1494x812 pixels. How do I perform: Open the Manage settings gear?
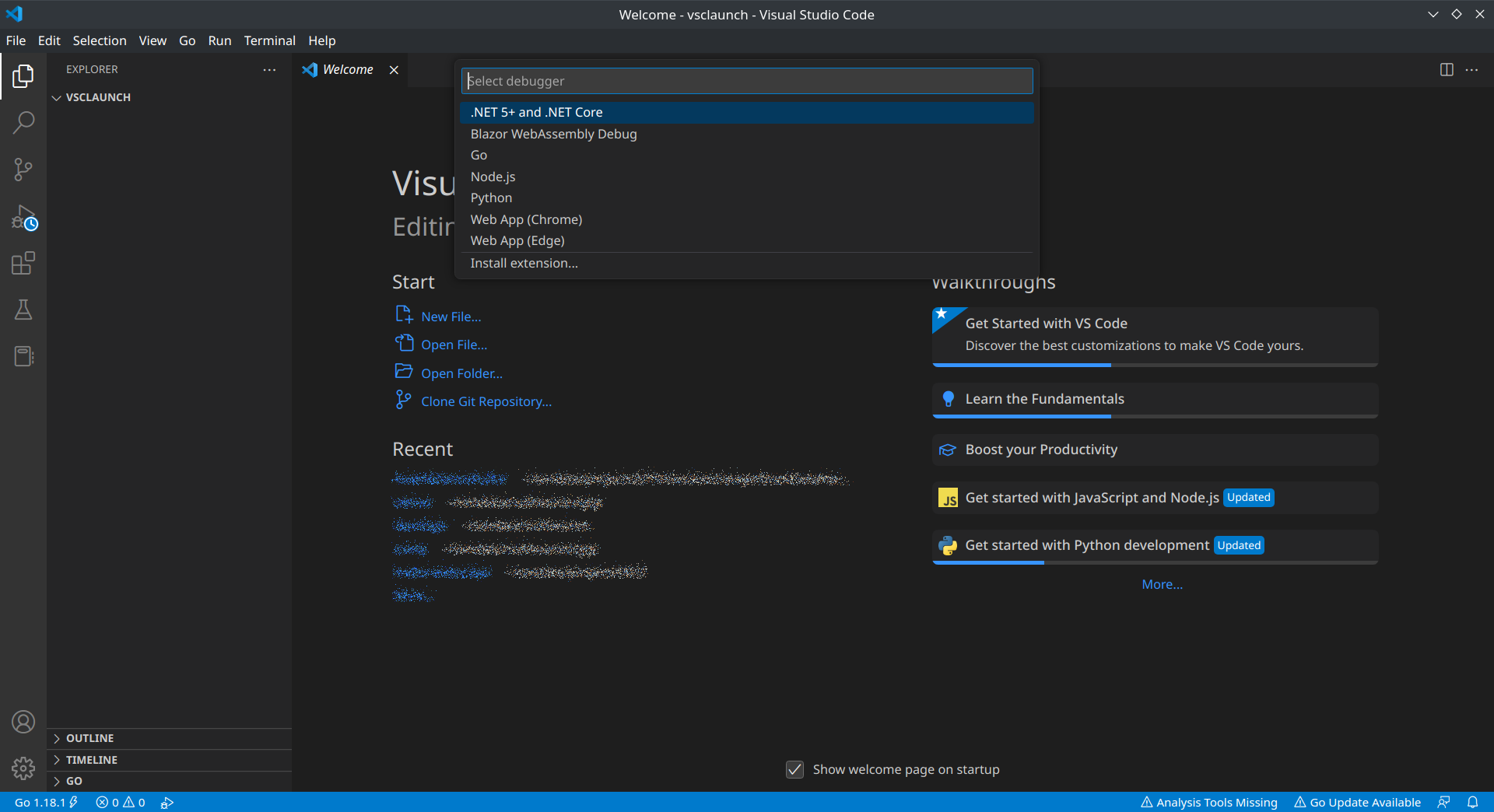pyautogui.click(x=23, y=768)
